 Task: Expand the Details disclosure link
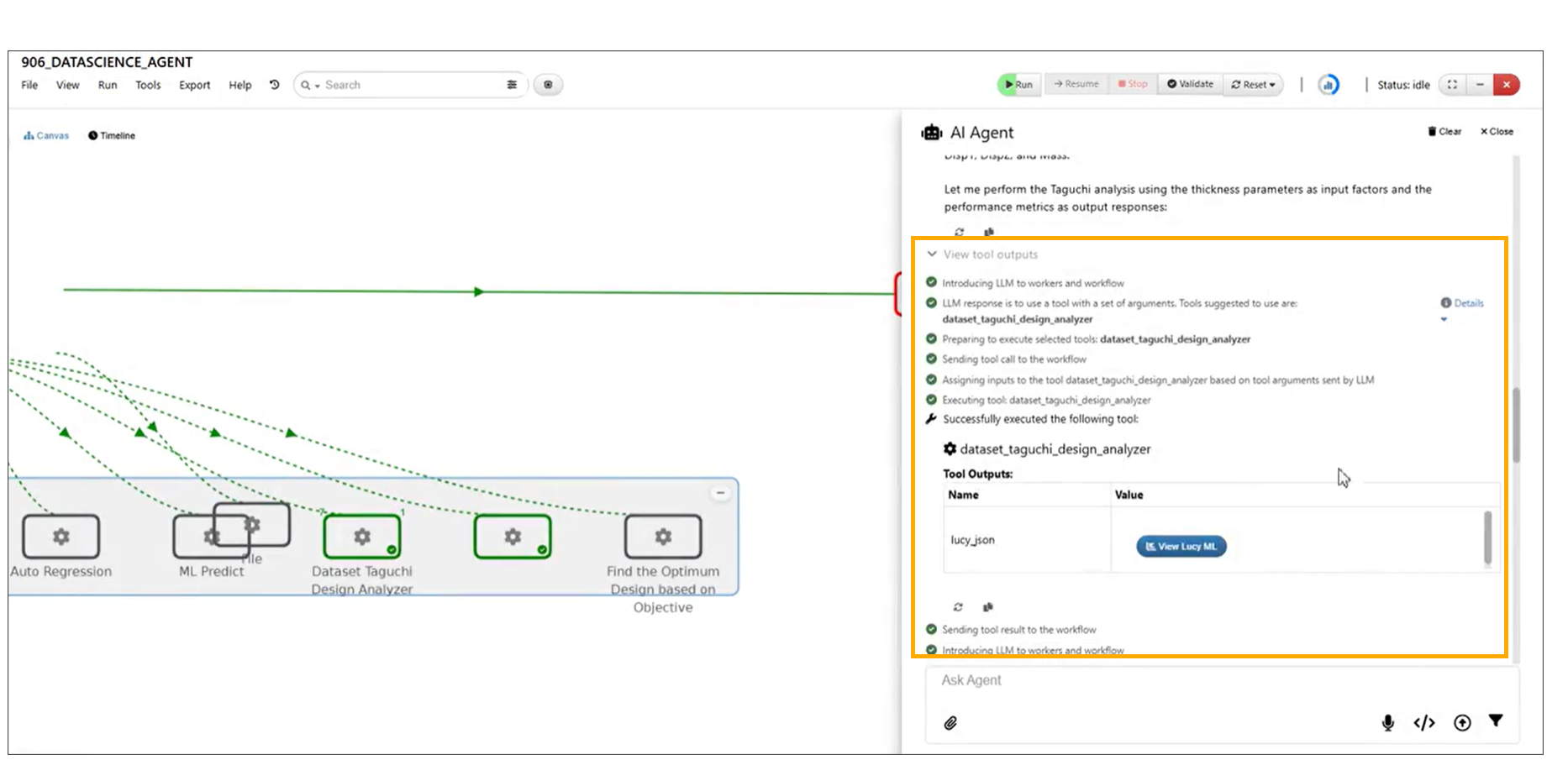(1463, 303)
